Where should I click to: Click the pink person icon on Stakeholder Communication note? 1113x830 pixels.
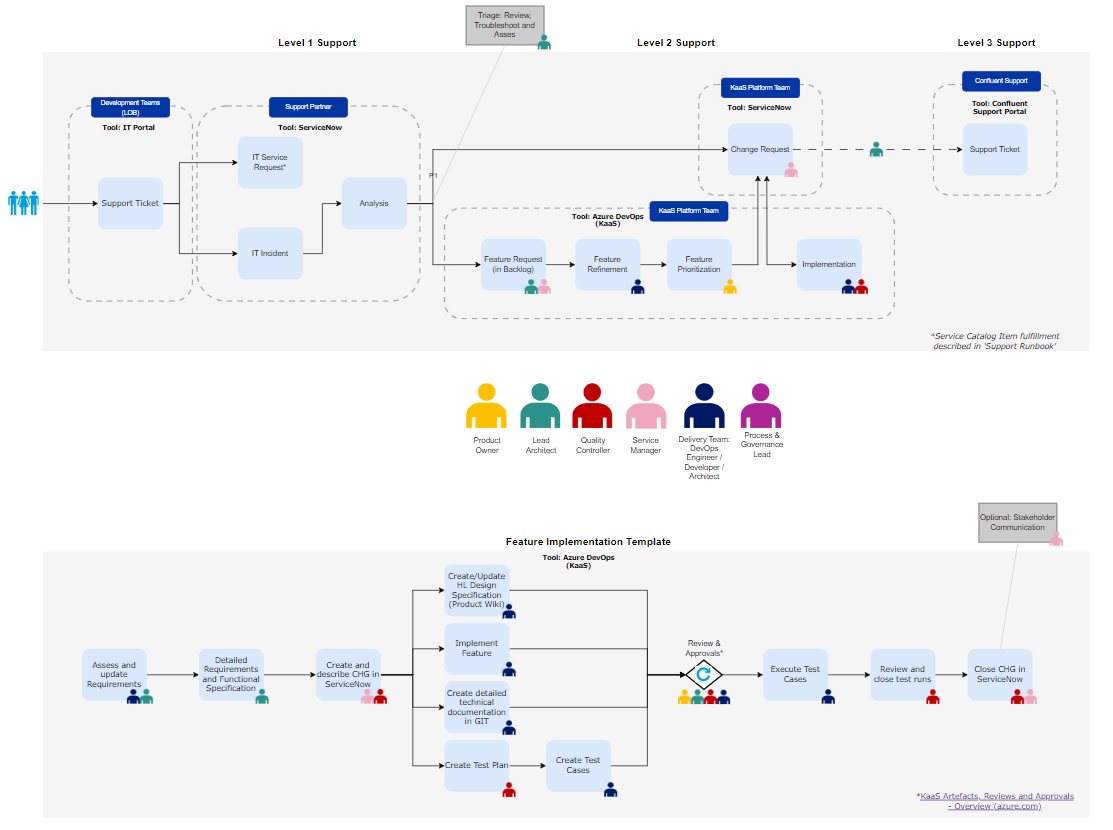pyautogui.click(x=1056, y=539)
